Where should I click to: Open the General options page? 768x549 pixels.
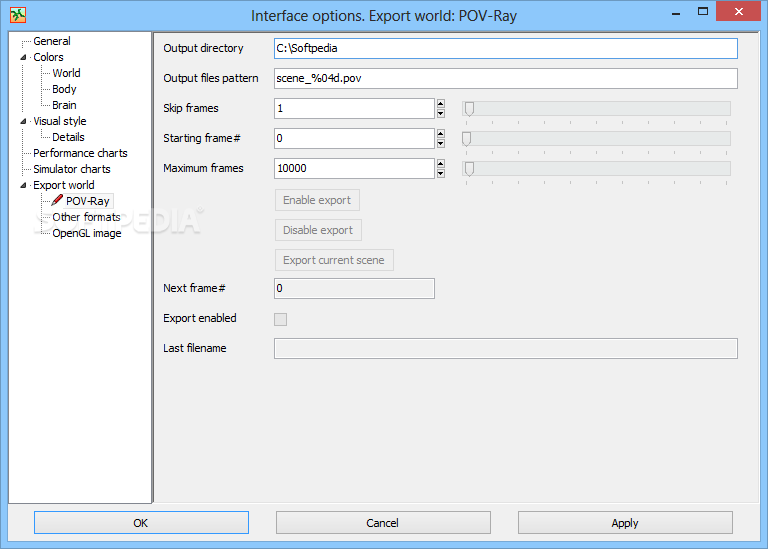(52, 41)
